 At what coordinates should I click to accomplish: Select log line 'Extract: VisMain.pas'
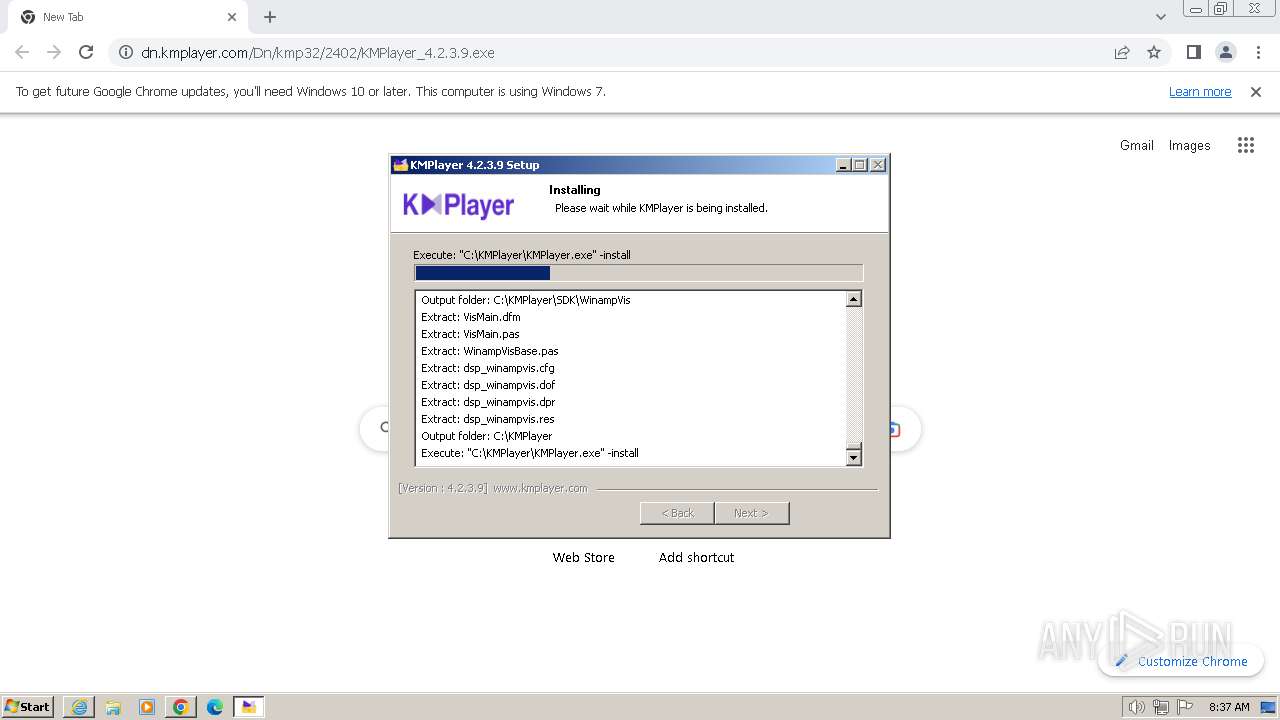(470, 334)
